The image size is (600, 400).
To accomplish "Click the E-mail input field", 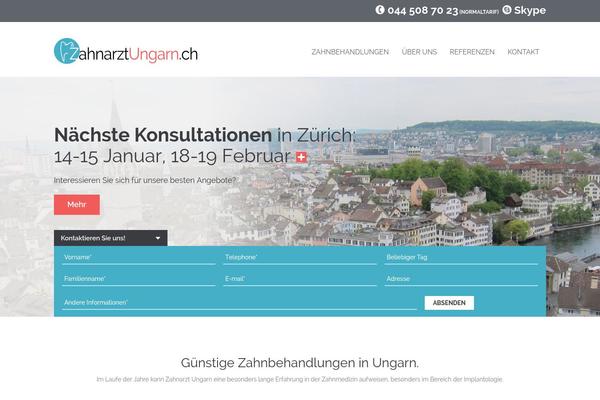I will click(300, 279).
